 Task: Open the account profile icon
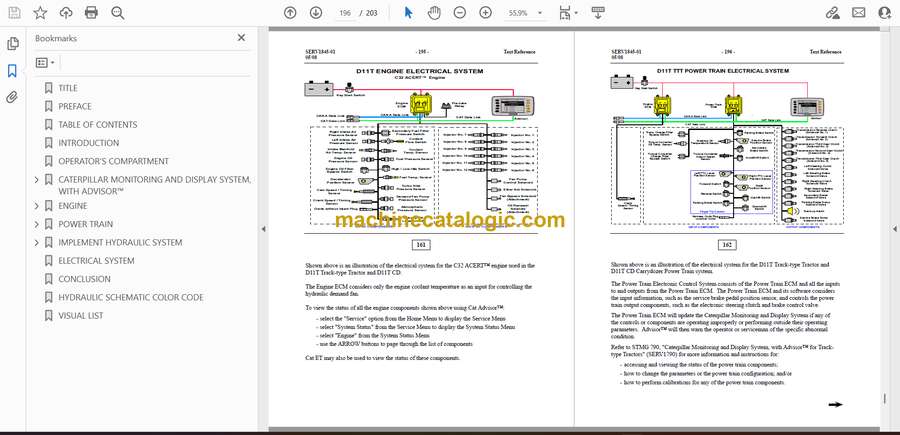[x=885, y=13]
